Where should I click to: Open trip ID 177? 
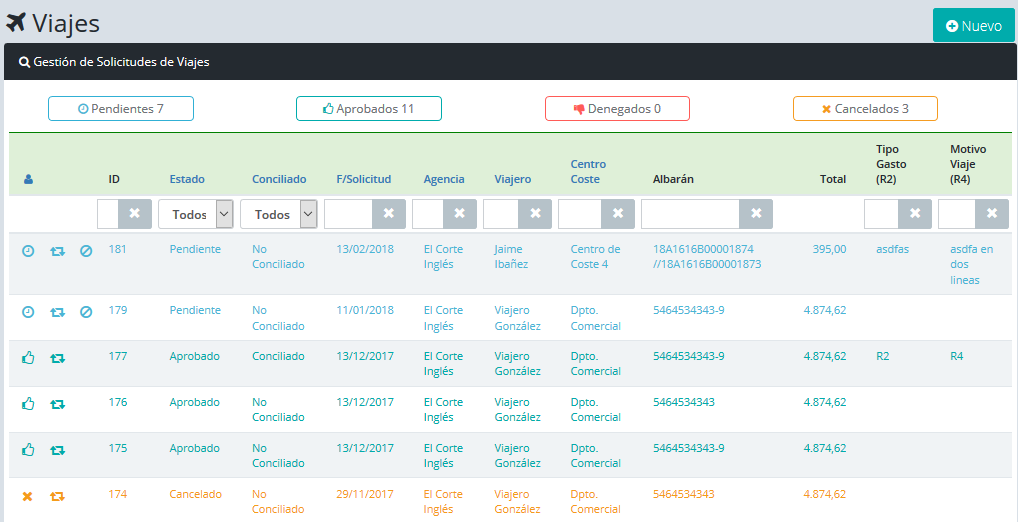point(118,356)
